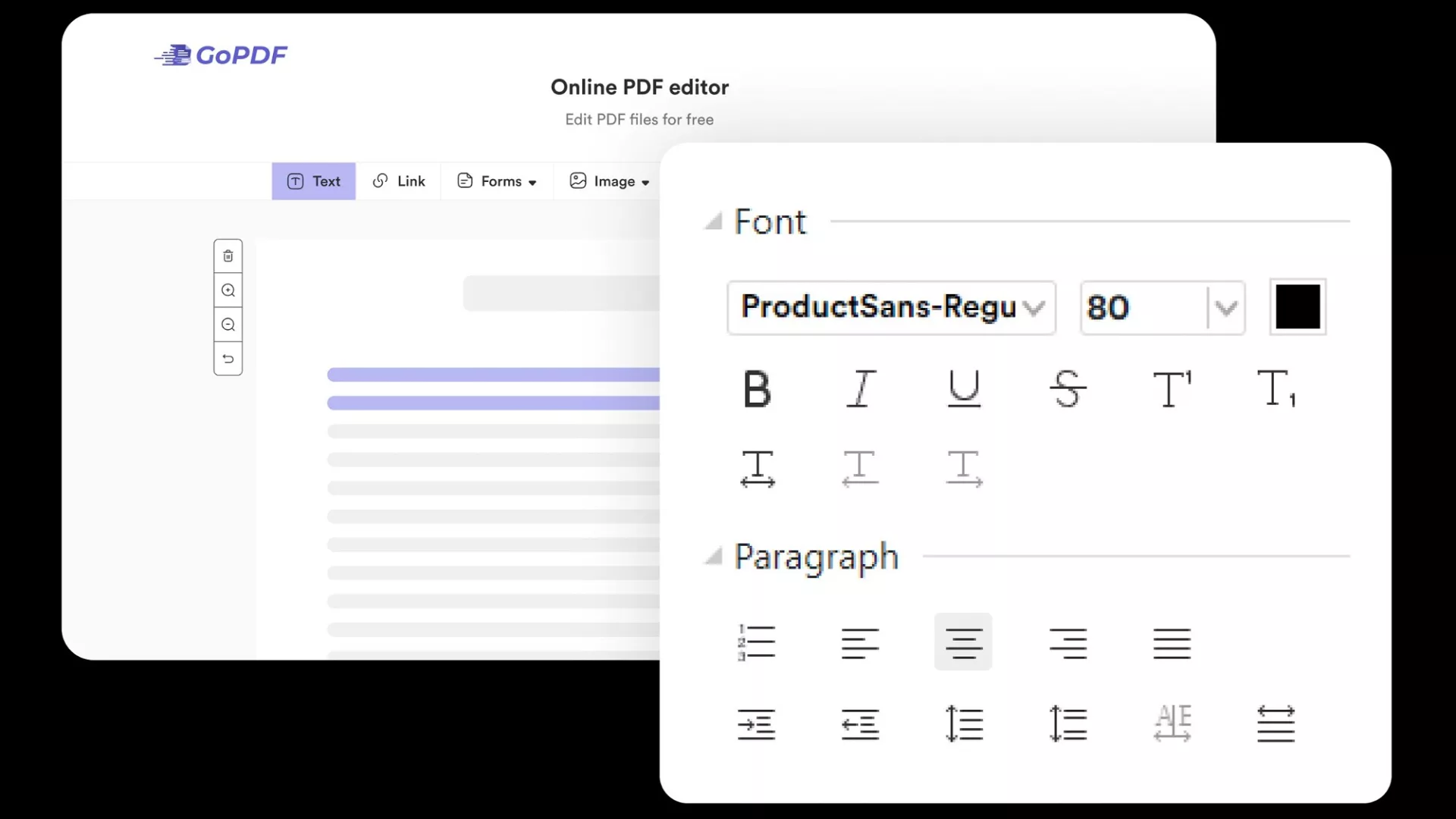Image resolution: width=1456 pixels, height=819 pixels.
Task: Toggle italic formatting
Action: tap(861, 389)
